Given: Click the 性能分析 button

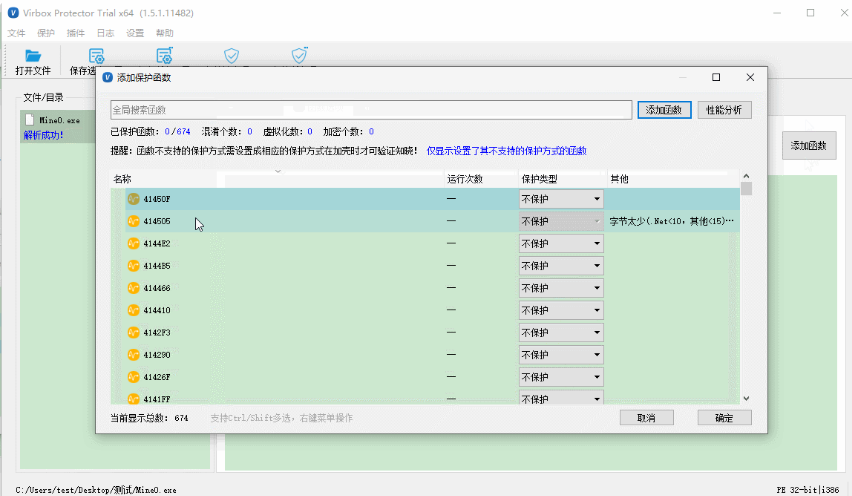Looking at the screenshot, I should [724, 110].
